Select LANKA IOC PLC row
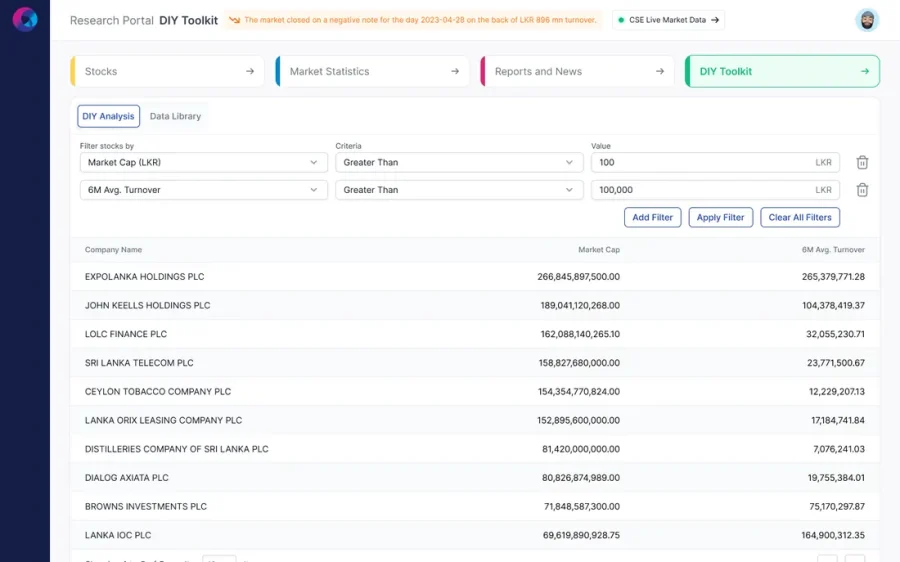This screenshot has height=562, width=900. (x=475, y=535)
